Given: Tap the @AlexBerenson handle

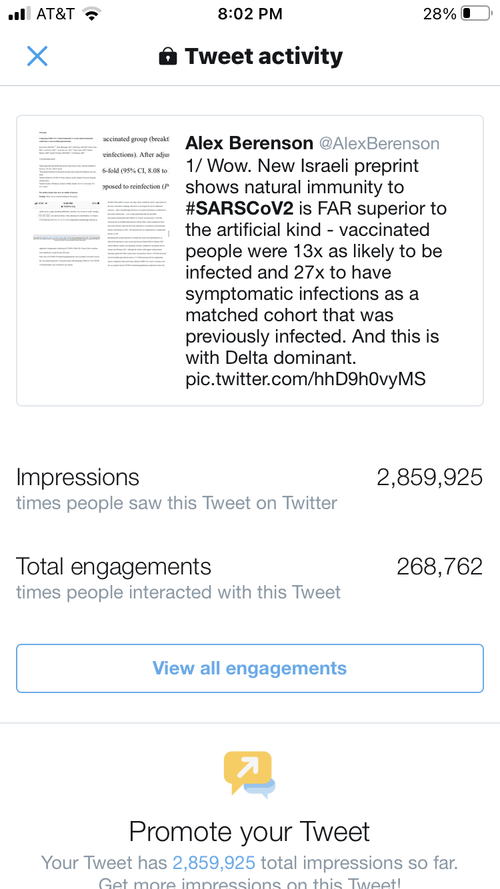Looking at the screenshot, I should [379, 143].
